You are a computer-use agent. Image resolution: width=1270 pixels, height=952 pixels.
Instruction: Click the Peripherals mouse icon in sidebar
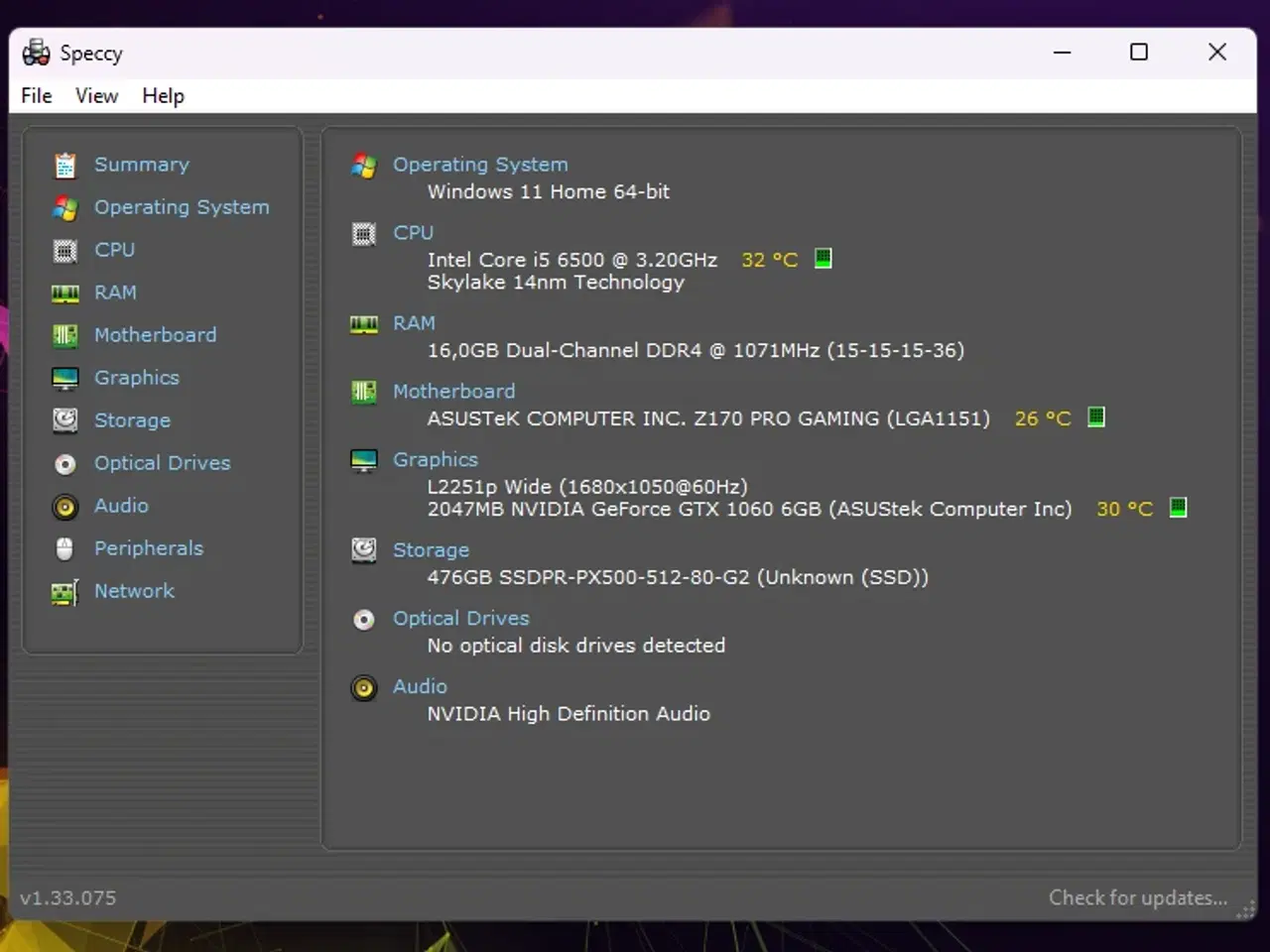click(65, 548)
